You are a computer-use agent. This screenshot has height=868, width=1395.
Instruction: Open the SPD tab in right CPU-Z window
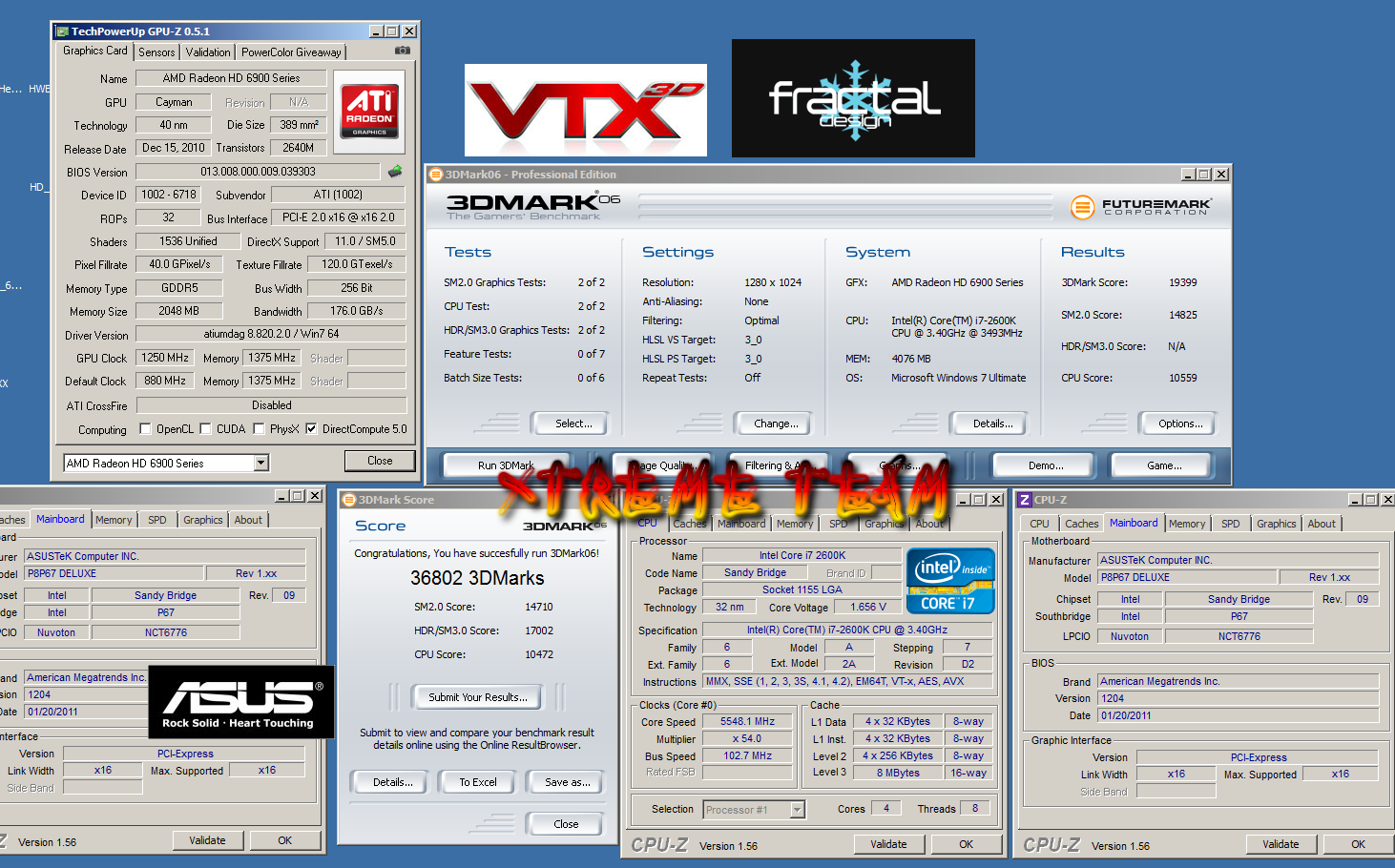tap(1231, 524)
